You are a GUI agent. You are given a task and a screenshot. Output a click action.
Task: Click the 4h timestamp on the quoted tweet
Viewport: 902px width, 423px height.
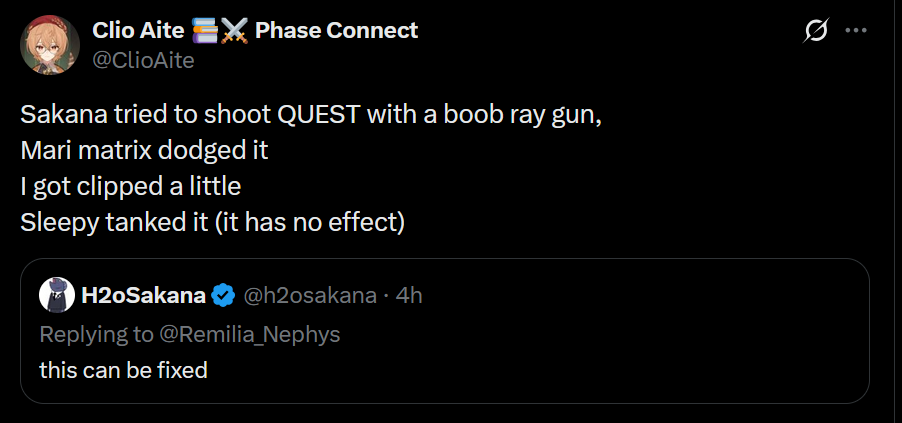pos(409,296)
